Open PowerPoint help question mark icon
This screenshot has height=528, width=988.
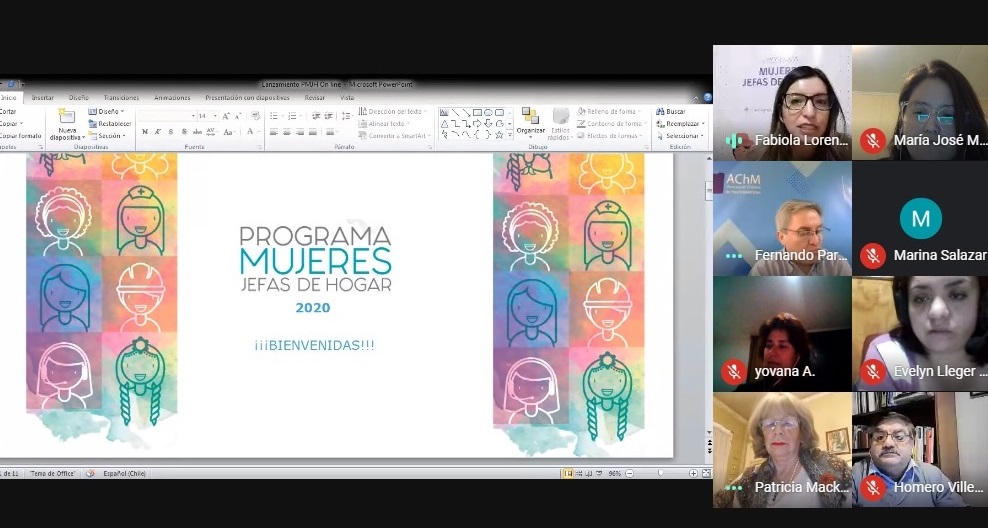pyautogui.click(x=704, y=98)
